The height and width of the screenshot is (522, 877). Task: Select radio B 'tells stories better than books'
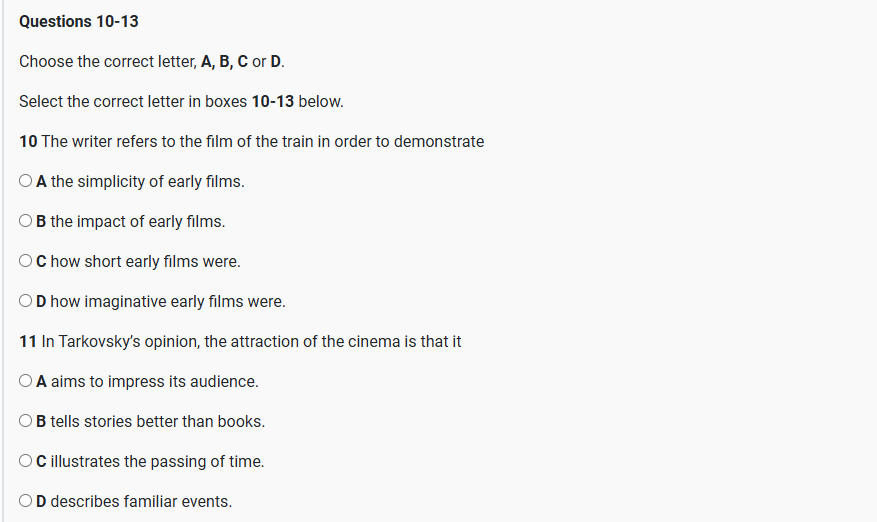(26, 422)
